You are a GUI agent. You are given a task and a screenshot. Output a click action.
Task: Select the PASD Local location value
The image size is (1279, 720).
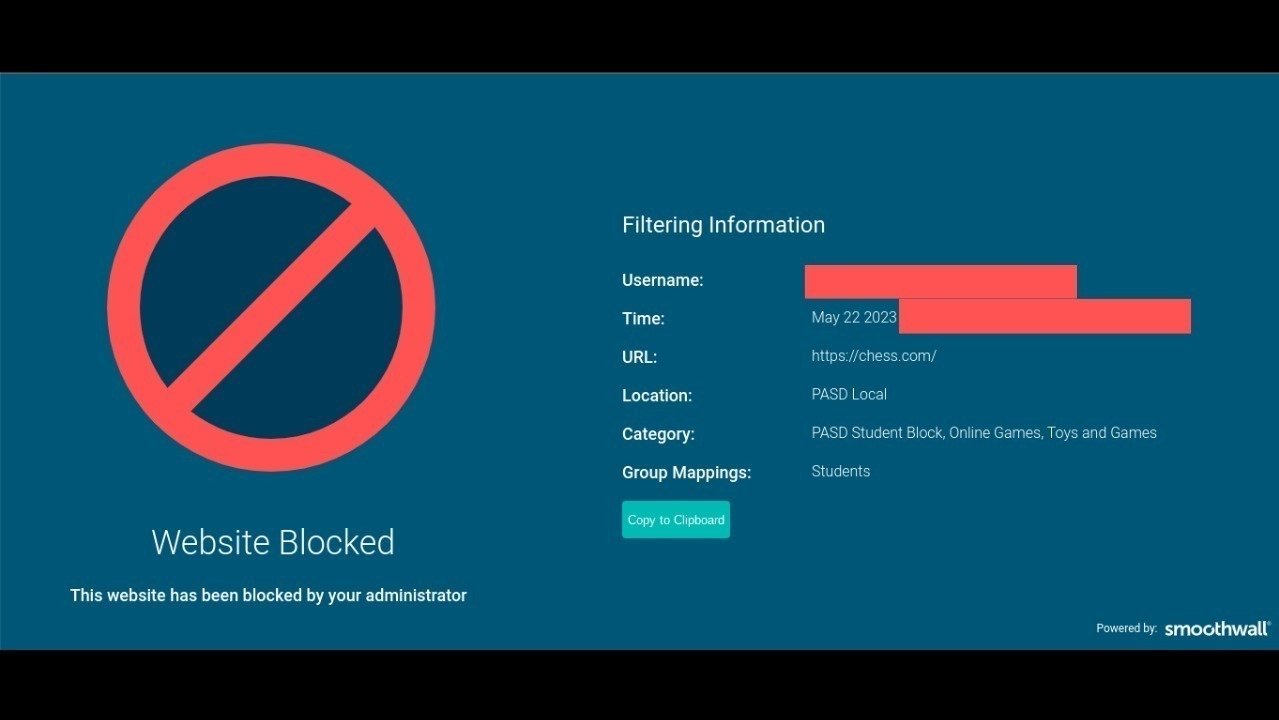[x=849, y=394]
